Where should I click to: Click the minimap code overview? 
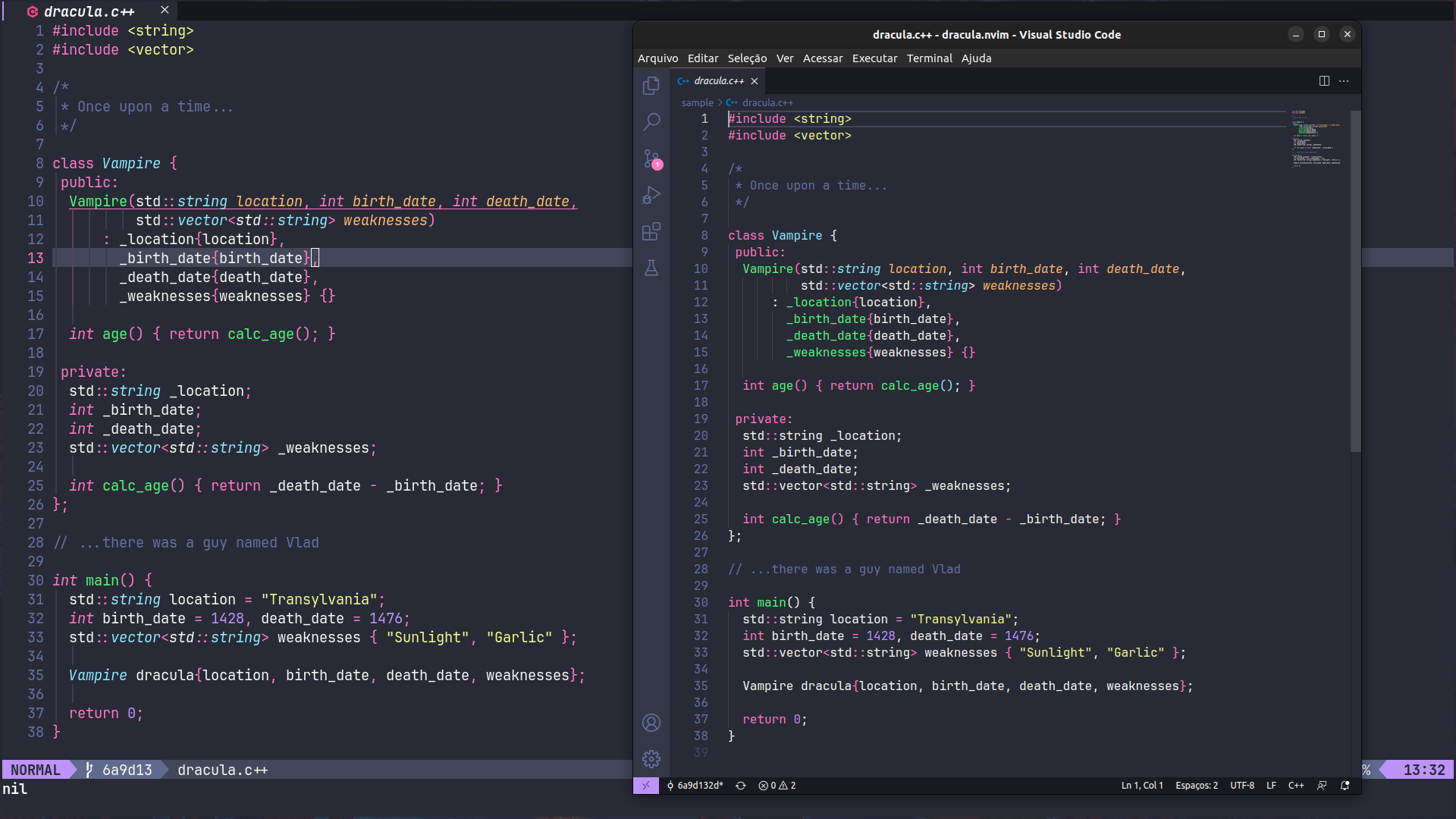click(1318, 139)
